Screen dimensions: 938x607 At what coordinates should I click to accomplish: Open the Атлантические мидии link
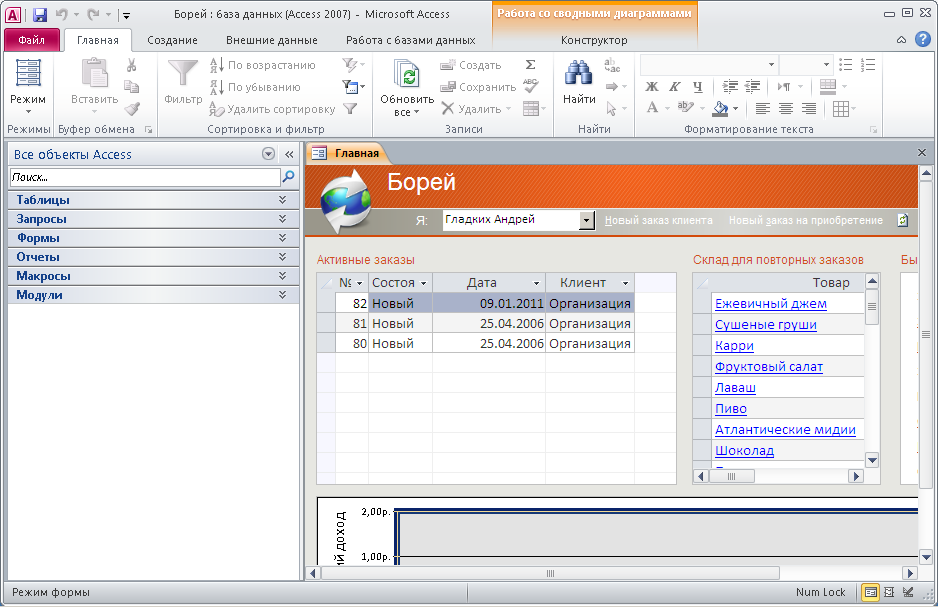pyautogui.click(x=785, y=429)
